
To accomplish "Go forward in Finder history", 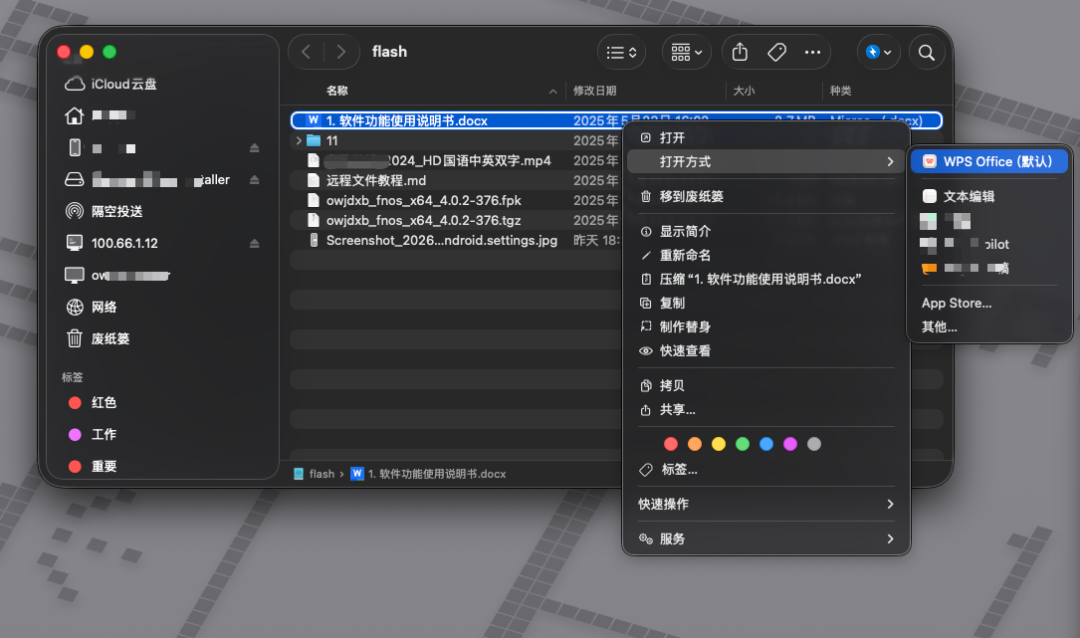I will click(x=341, y=52).
